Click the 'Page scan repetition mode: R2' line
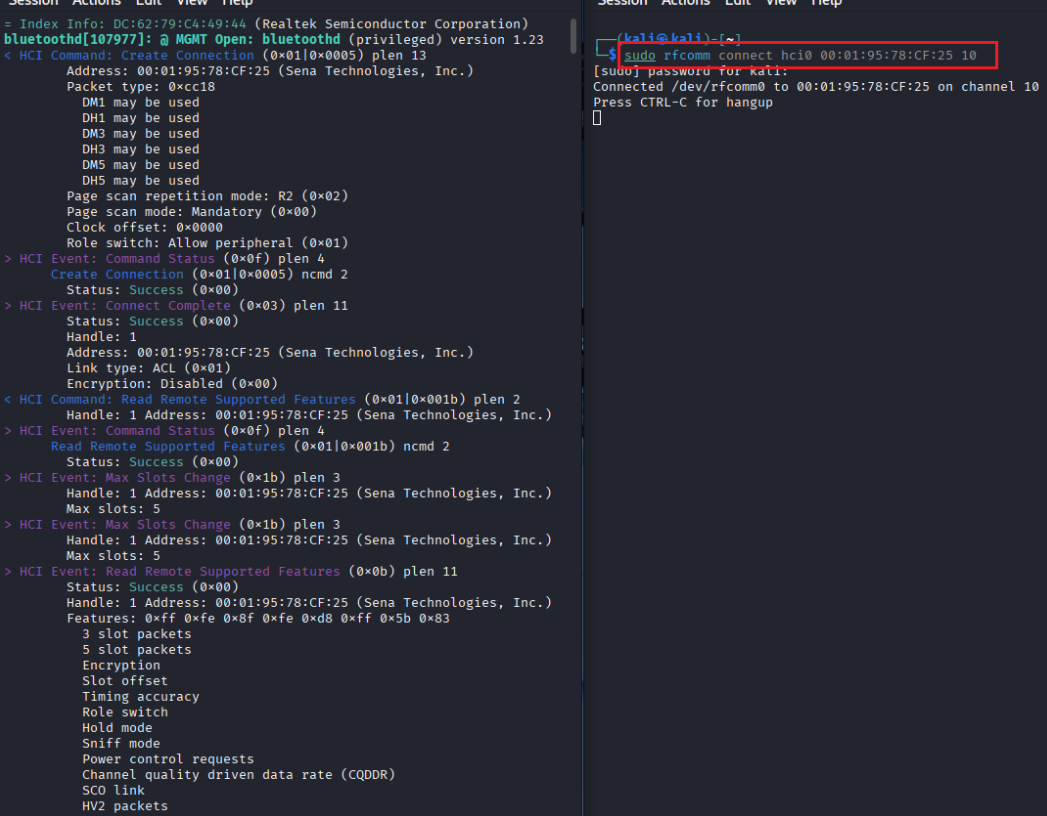Screen dimensions: 1047x816 click(207, 196)
